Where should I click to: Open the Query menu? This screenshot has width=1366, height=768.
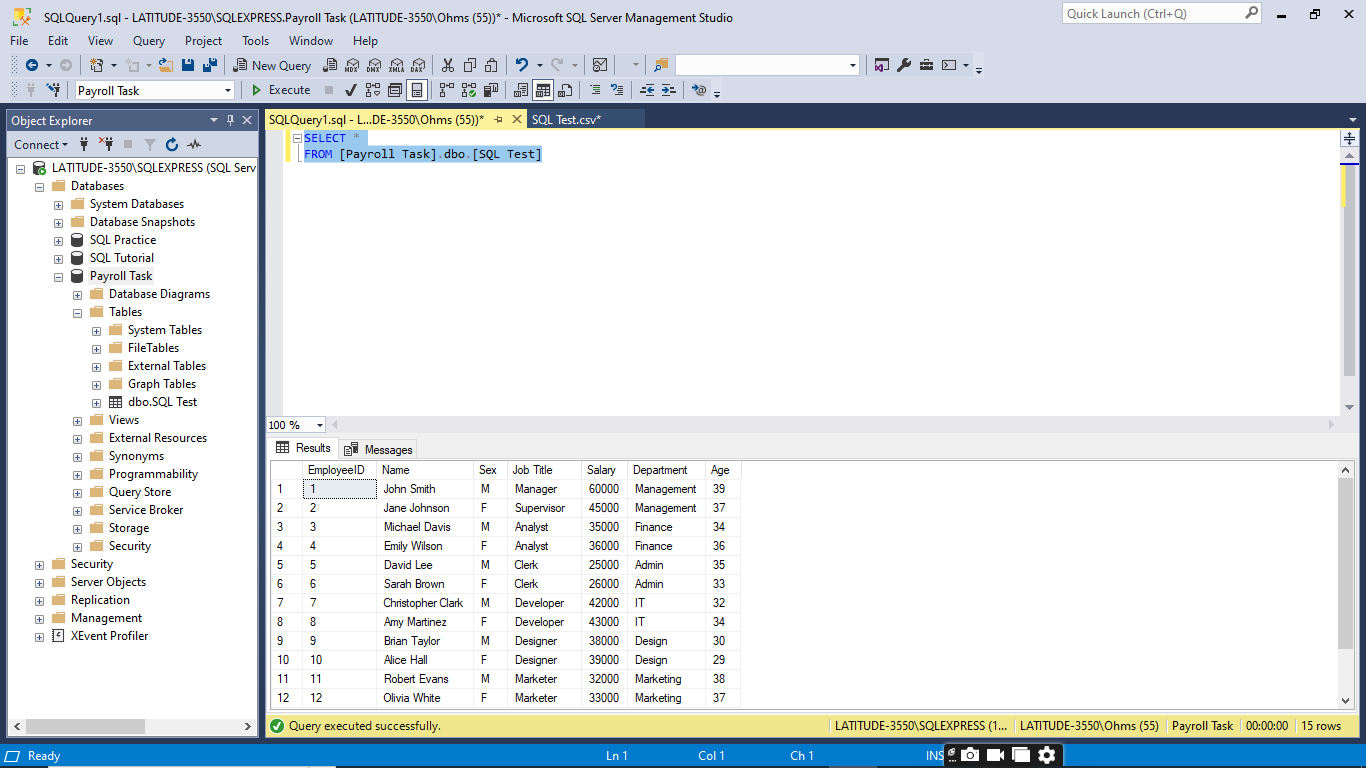pyautogui.click(x=149, y=41)
